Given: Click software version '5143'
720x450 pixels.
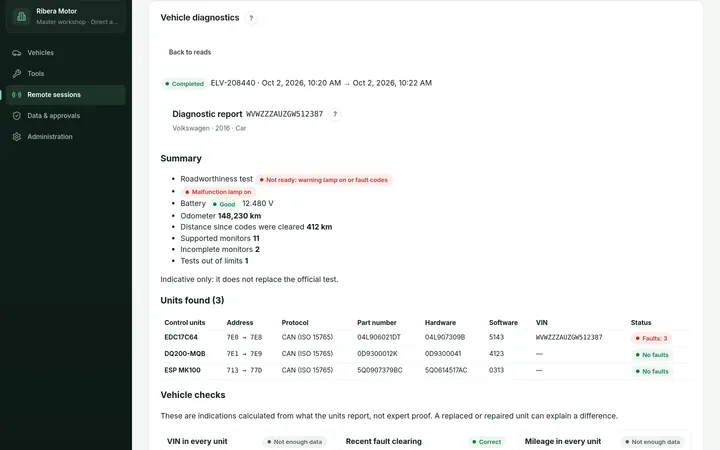Looking at the screenshot, I should pos(496,338).
